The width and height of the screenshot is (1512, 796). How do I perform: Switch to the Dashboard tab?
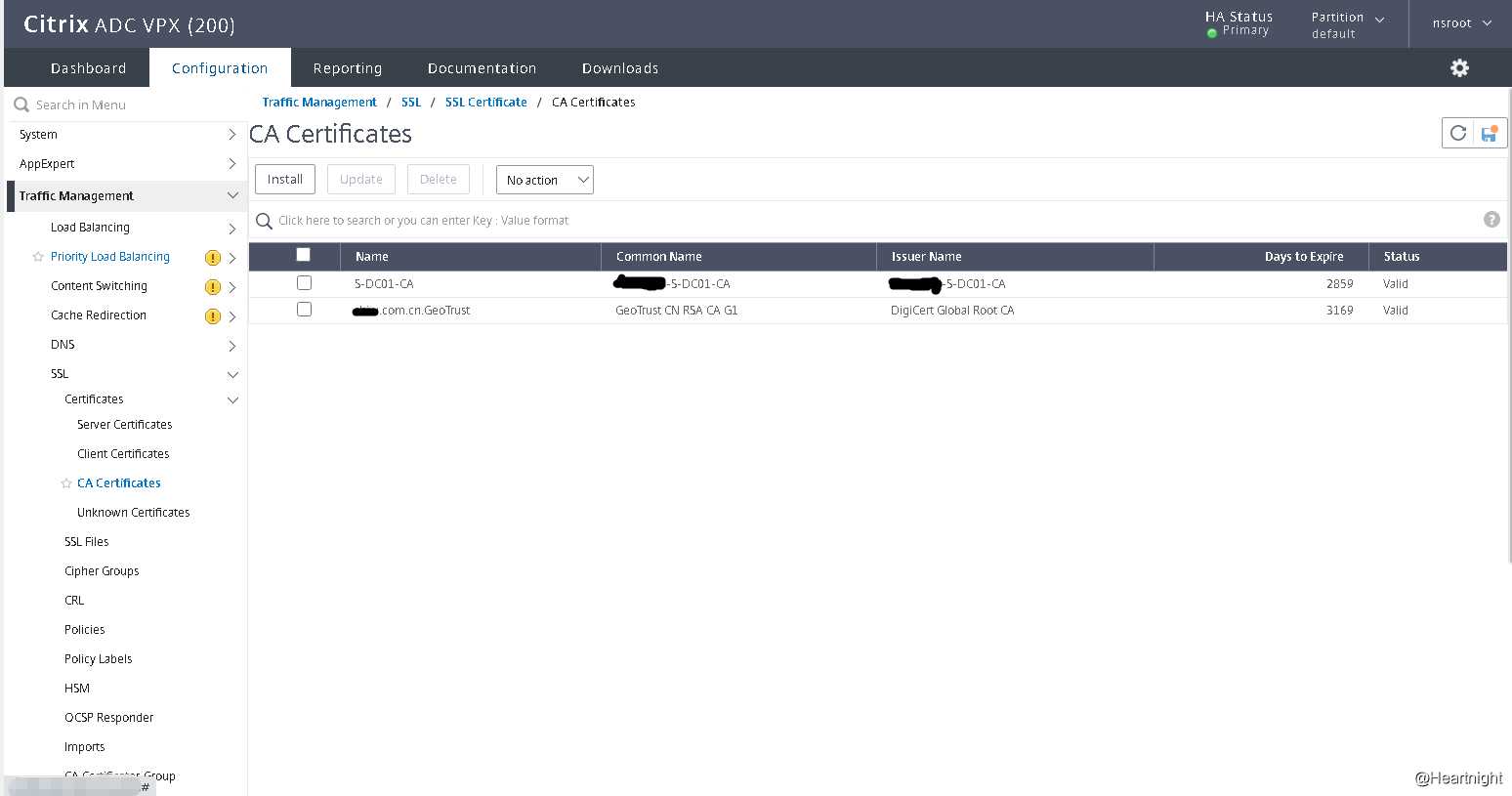click(88, 68)
